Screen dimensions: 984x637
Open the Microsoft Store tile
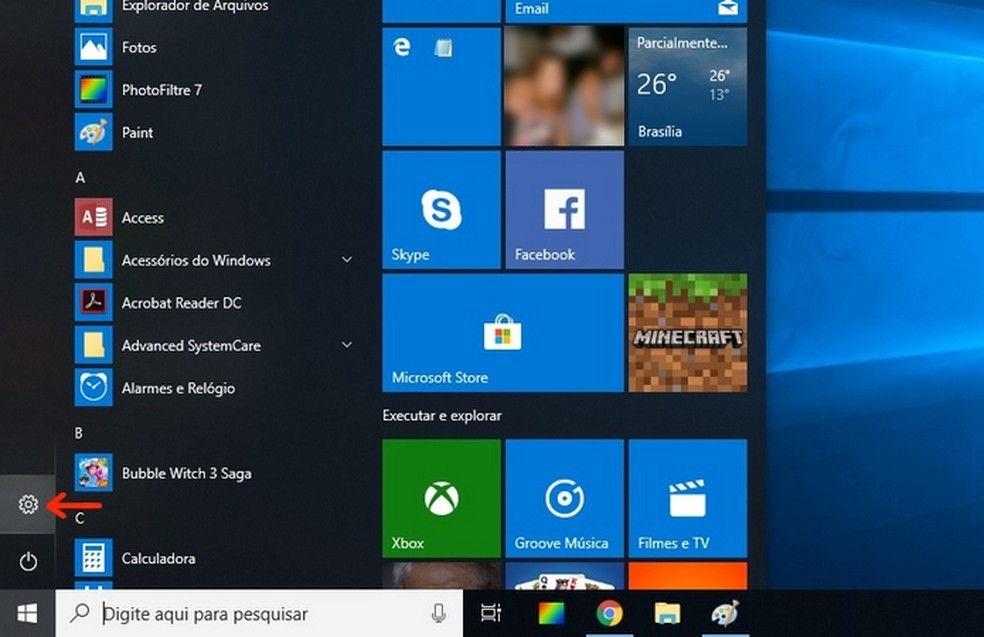[503, 333]
